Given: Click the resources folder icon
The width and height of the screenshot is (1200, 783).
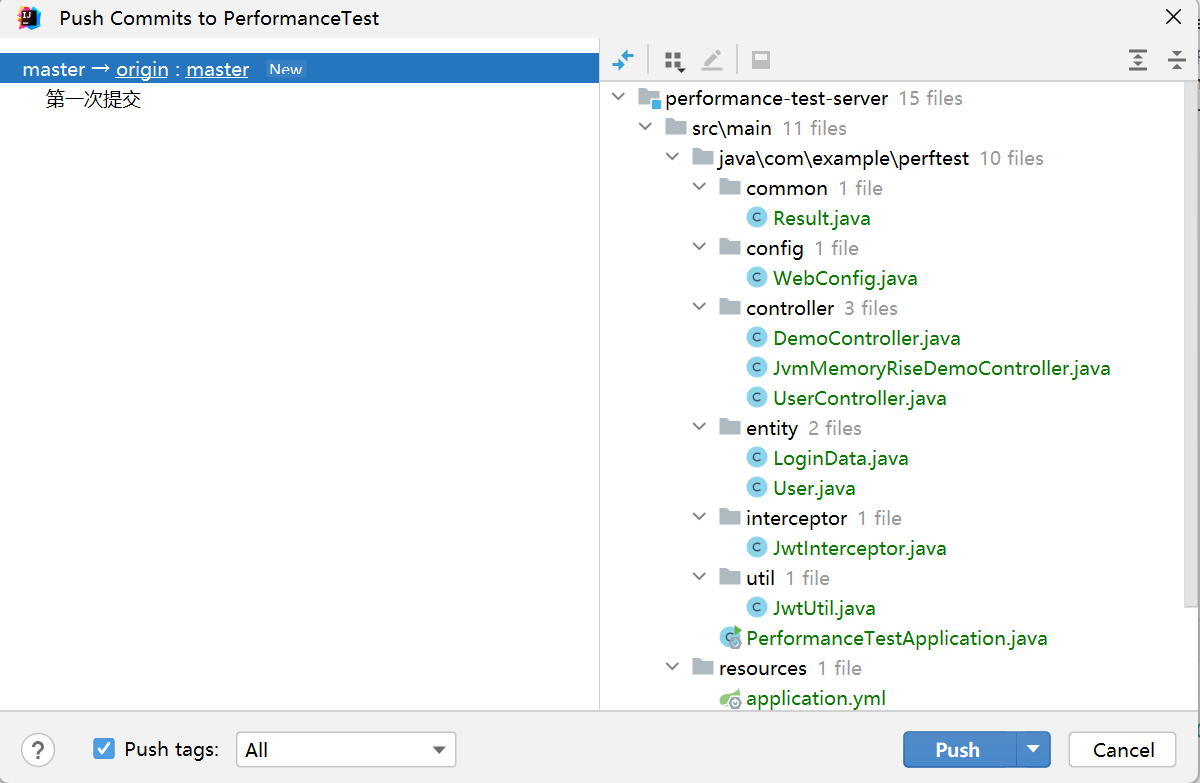Looking at the screenshot, I should coord(703,667).
